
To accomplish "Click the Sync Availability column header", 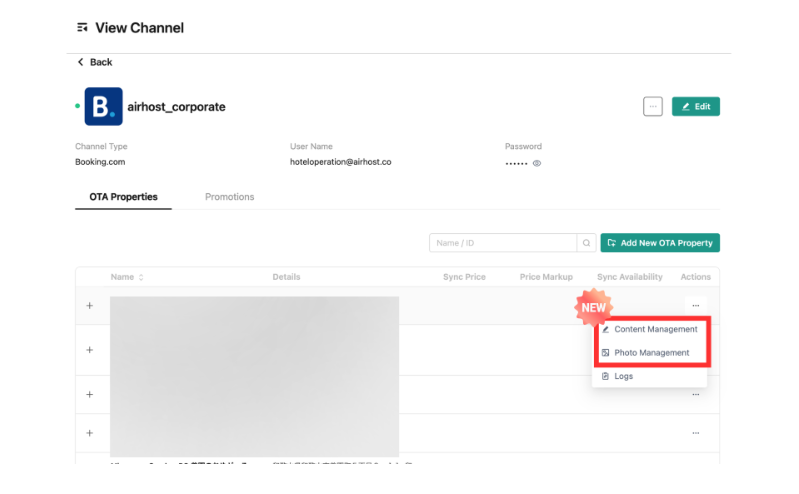I will [630, 277].
